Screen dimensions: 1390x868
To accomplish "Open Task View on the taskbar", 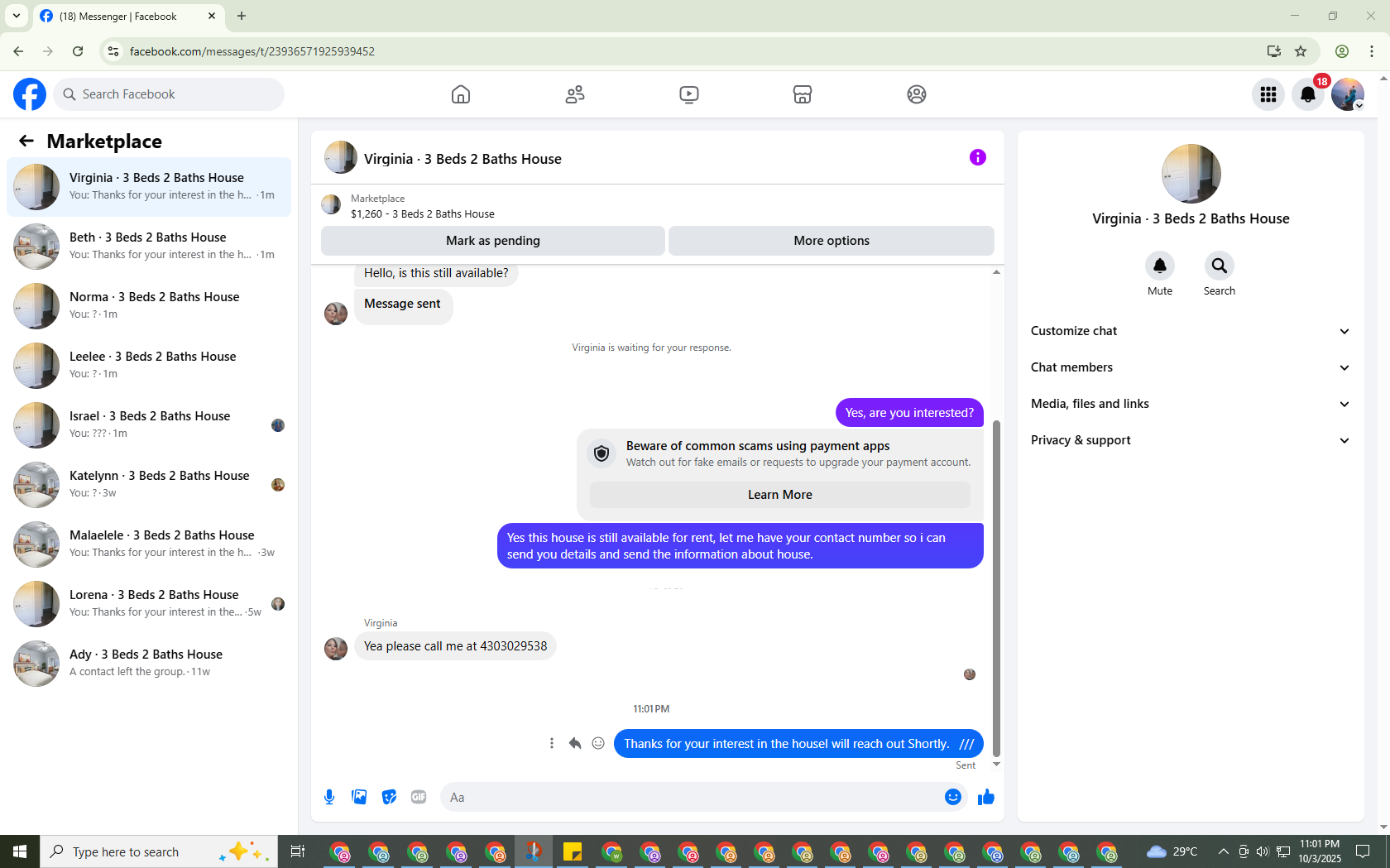I will pyautogui.click(x=298, y=851).
